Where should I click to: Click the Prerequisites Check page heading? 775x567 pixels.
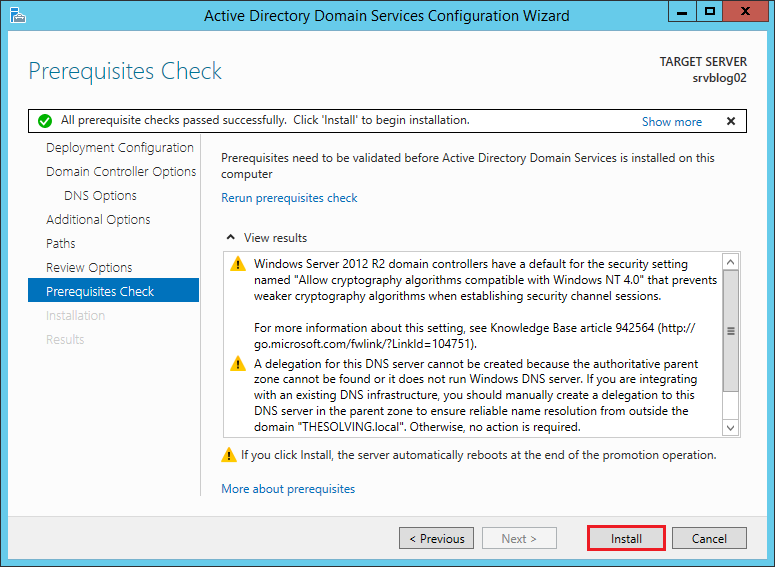(125, 71)
